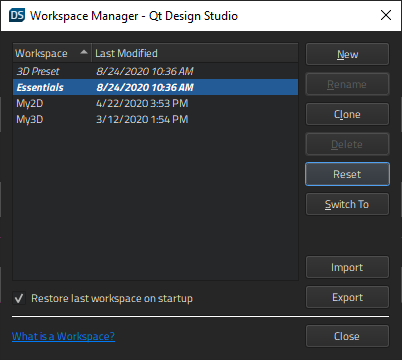The image size is (402, 360).
Task: Close the dialog using the Close button
Action: click(x=347, y=336)
